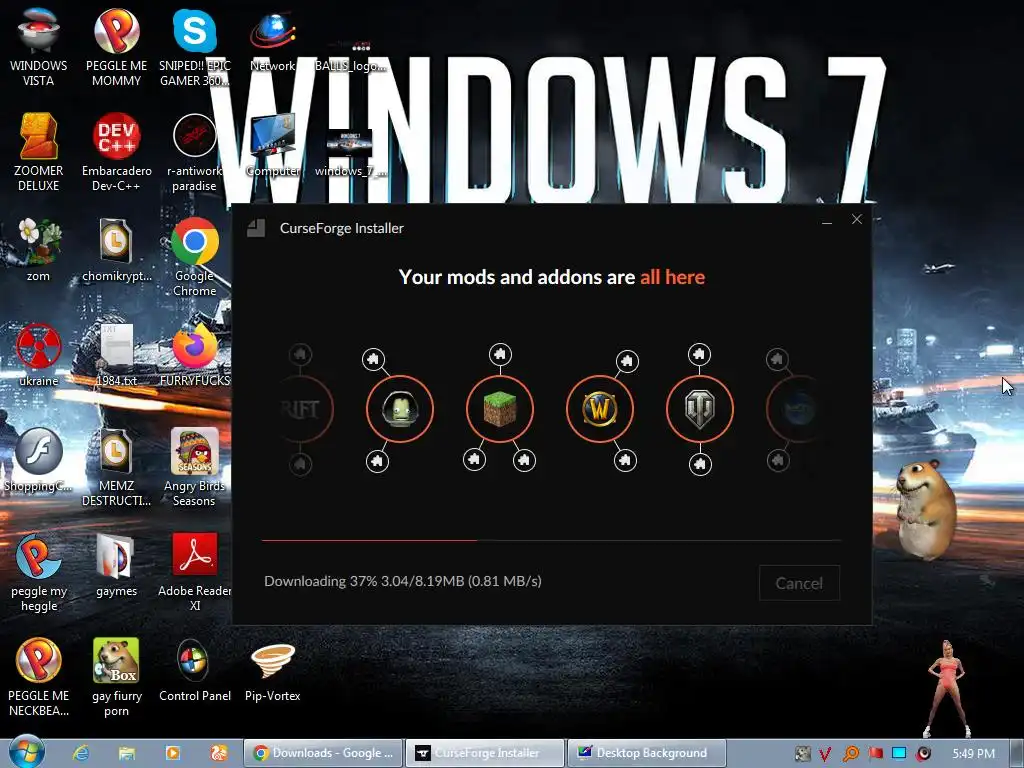The width and height of the screenshot is (1024, 768).
Task: Click the Downloading 37% status text
Action: tap(402, 581)
